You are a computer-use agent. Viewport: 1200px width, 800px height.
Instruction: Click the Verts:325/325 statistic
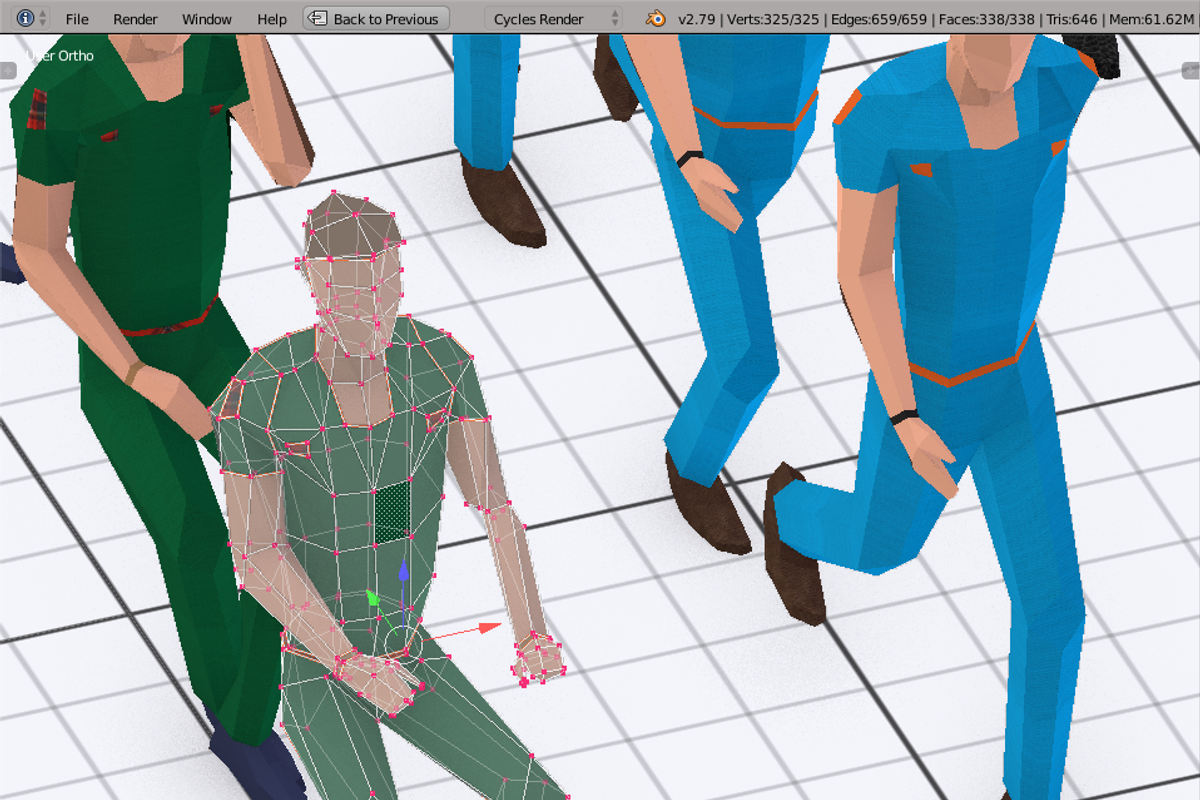pos(771,19)
